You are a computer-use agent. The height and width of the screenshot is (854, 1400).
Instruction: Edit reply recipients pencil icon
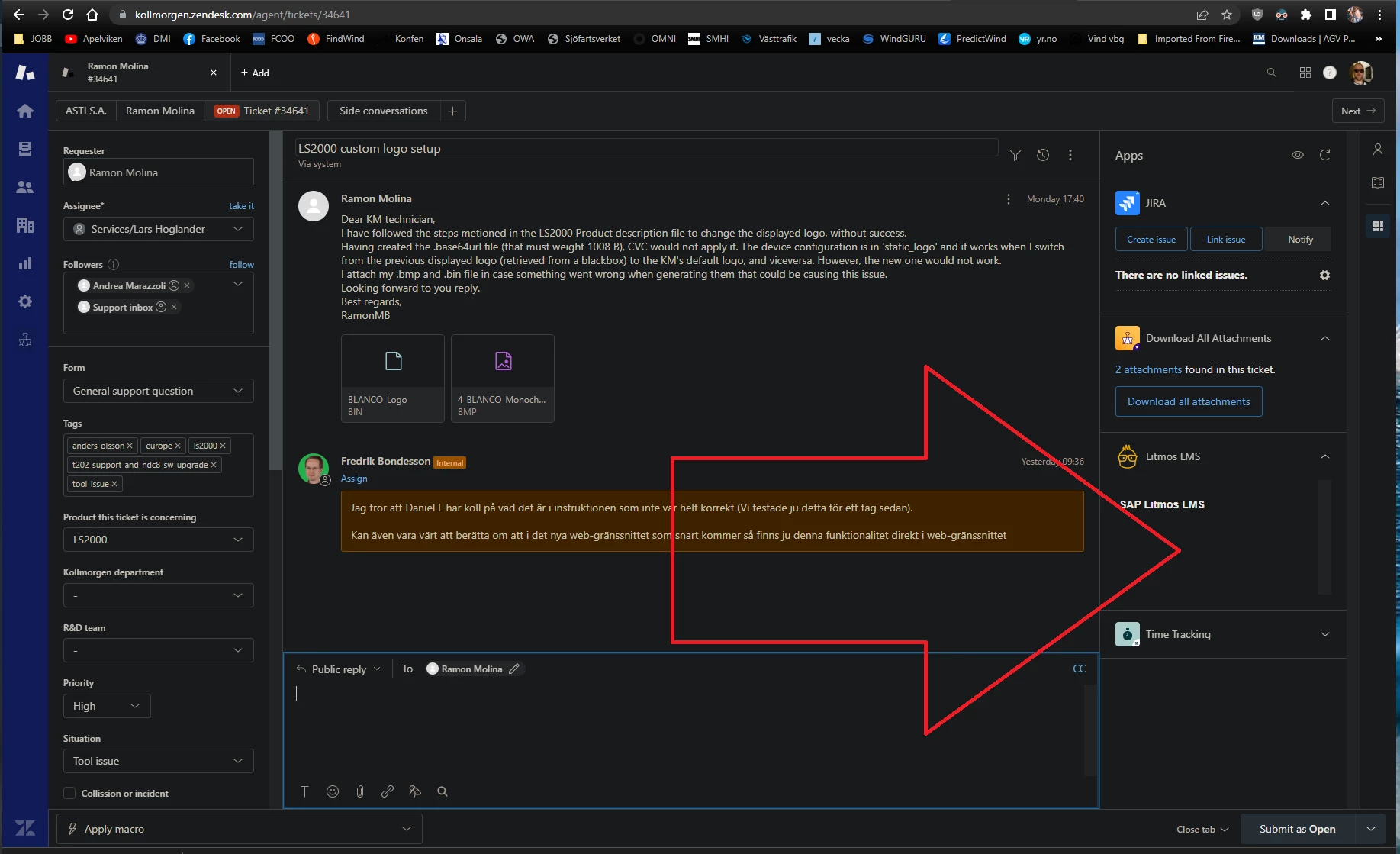coord(514,669)
